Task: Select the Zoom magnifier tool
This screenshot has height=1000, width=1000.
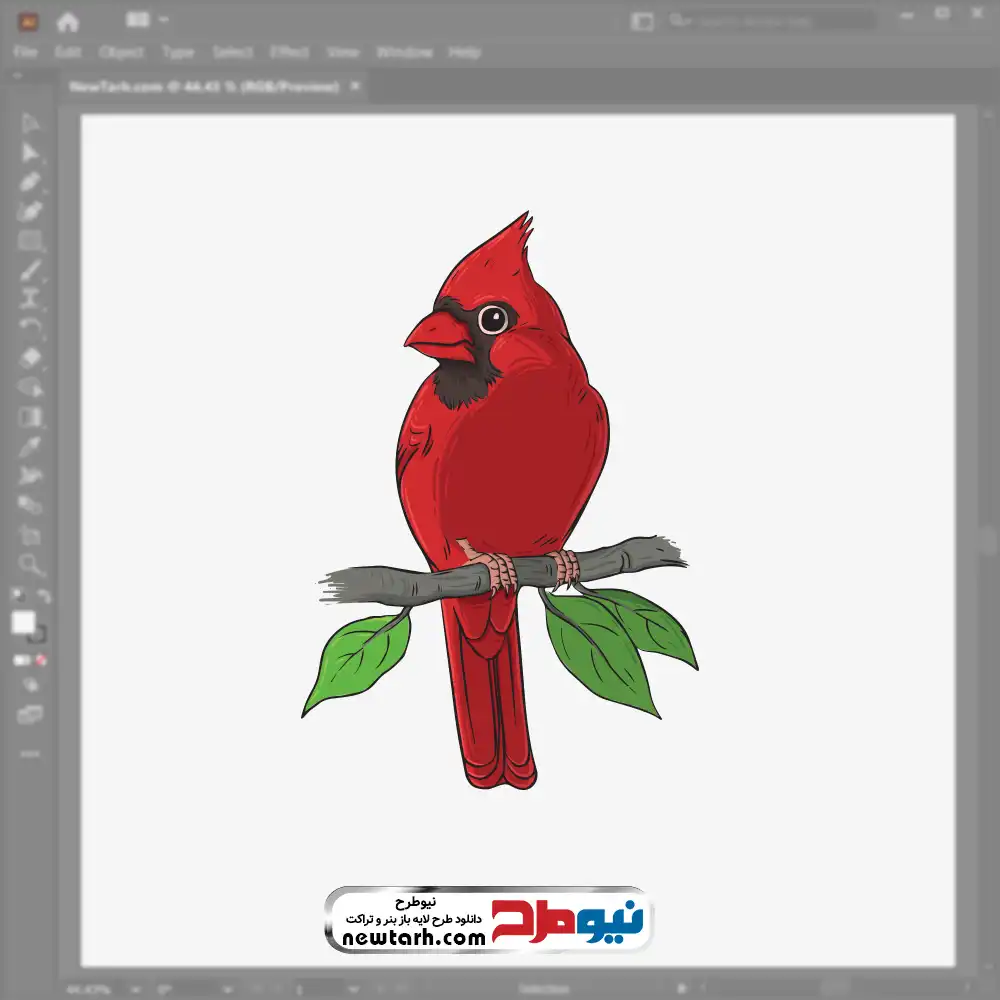Action: coord(30,565)
